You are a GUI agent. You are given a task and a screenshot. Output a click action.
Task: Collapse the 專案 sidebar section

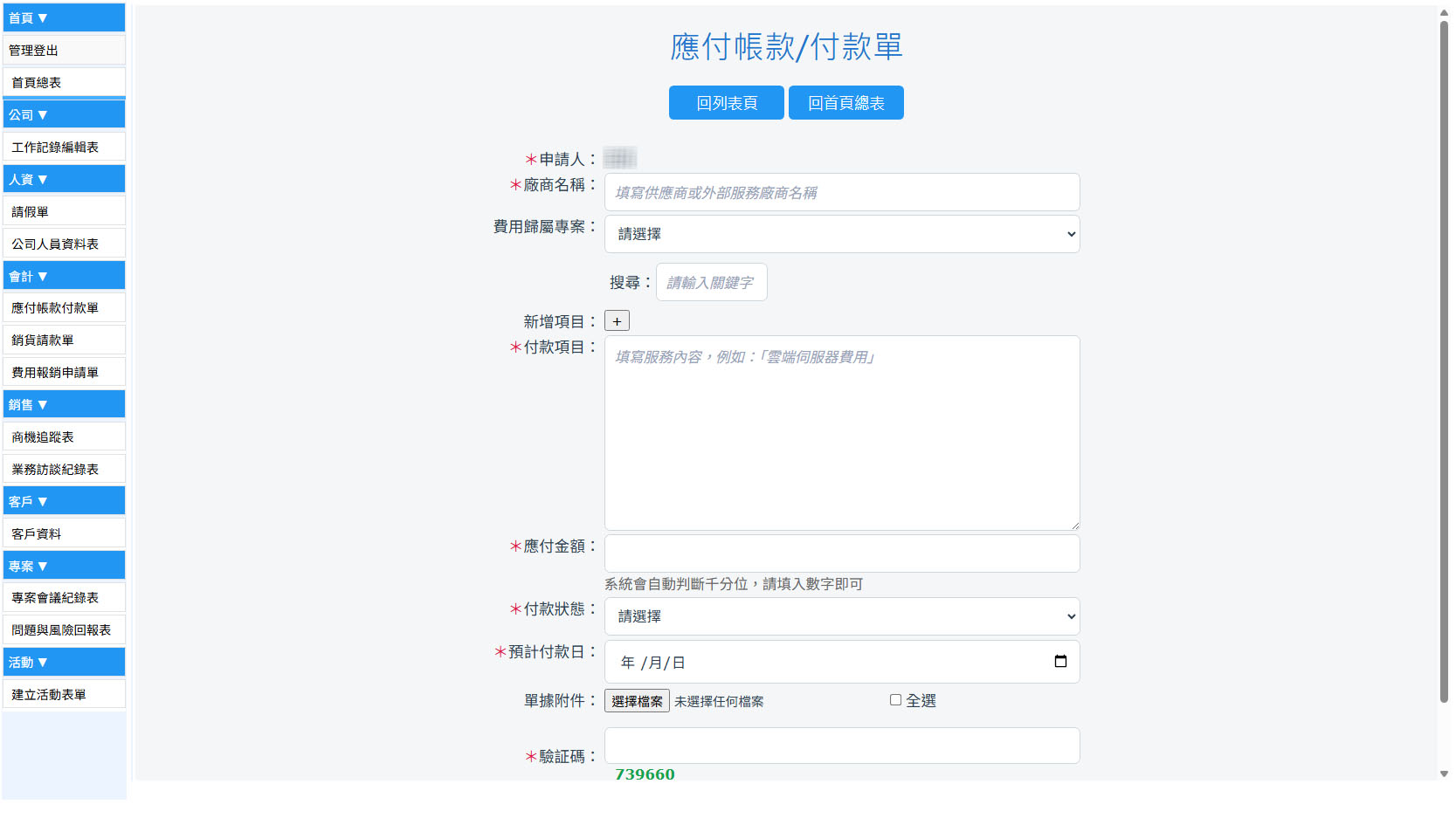[64, 566]
